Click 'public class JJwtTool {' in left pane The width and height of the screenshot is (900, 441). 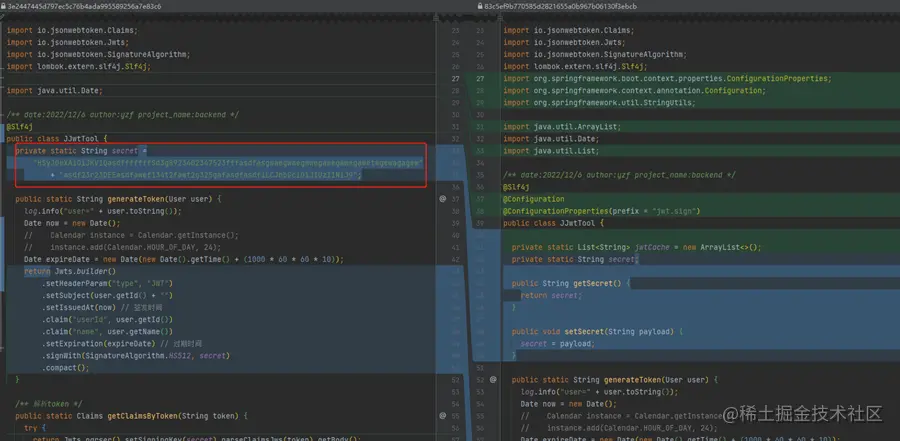57,139
